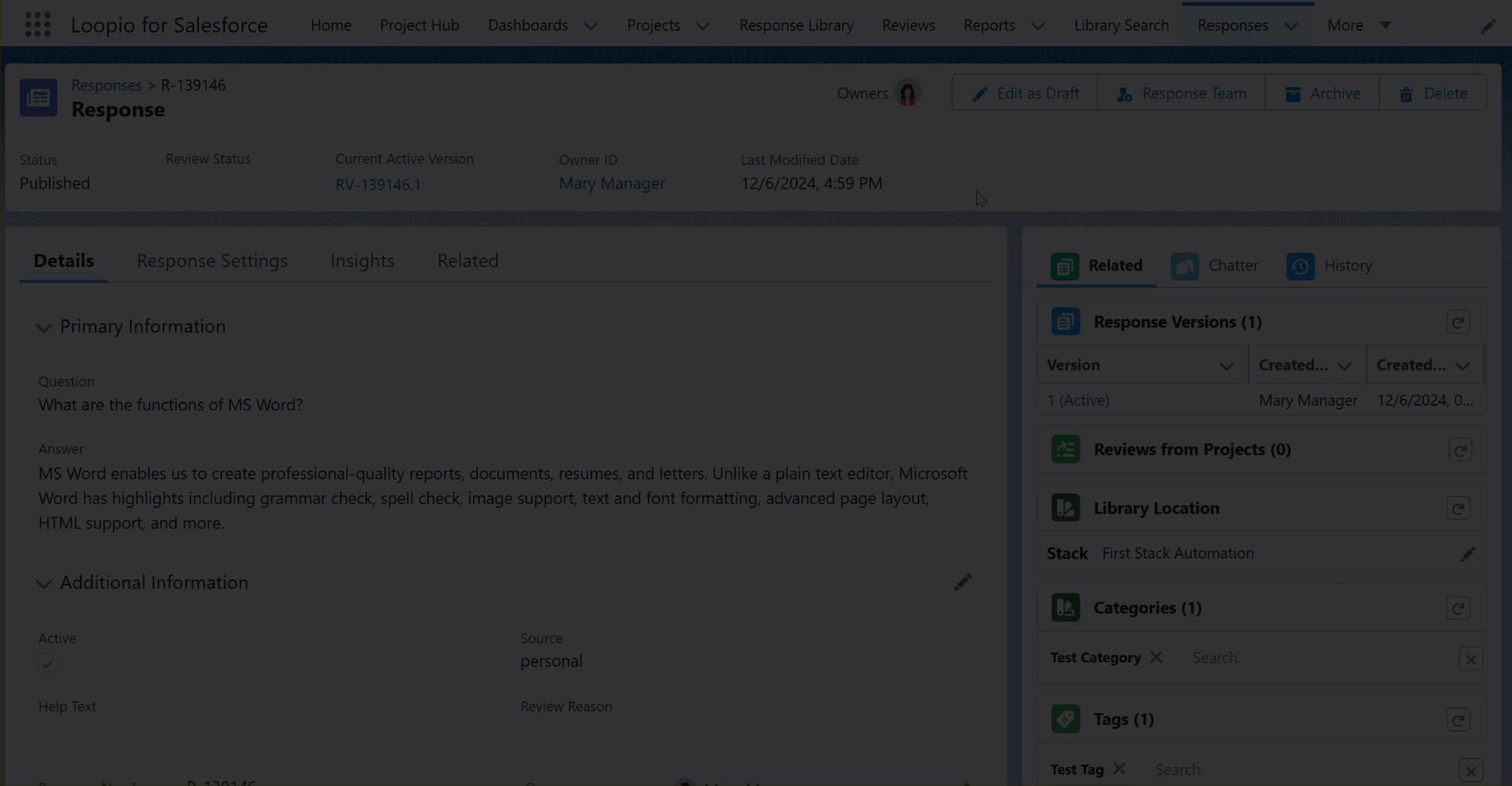Clear the Categories search box
The image size is (1512, 786).
(1471, 659)
